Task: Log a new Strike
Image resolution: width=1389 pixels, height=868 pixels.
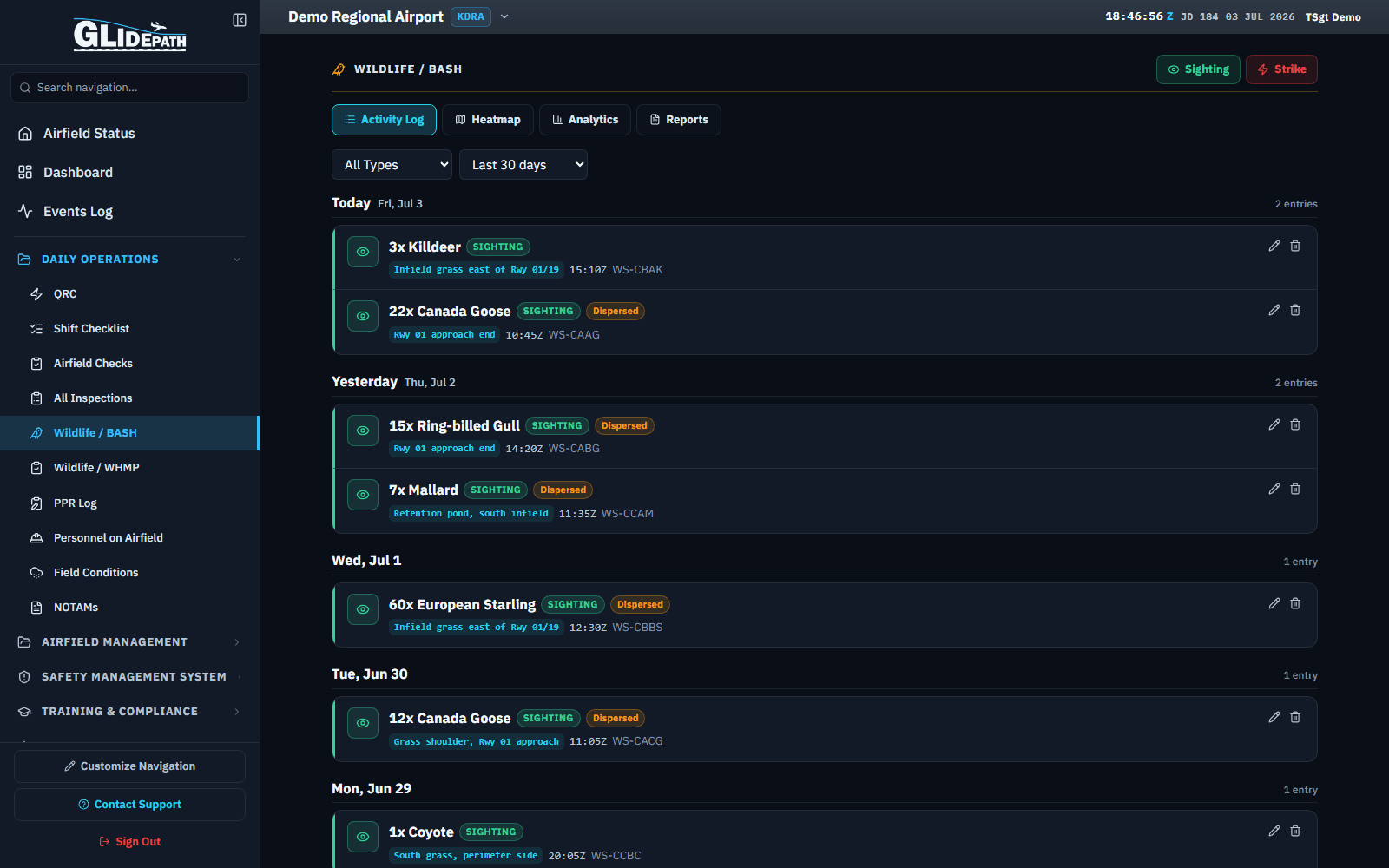Action: (x=1281, y=69)
